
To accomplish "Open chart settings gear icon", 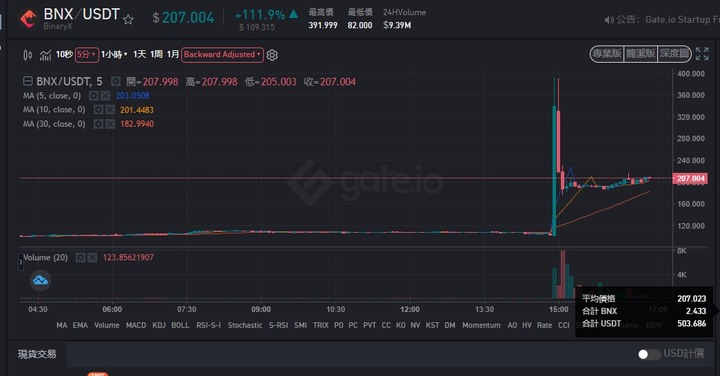I will 272,55.
